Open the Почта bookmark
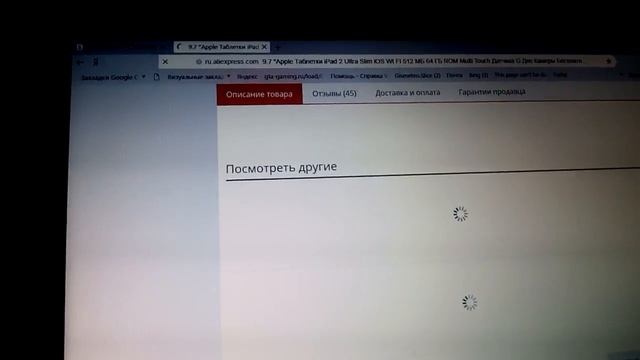This screenshot has height=360, width=640. click(x=454, y=76)
